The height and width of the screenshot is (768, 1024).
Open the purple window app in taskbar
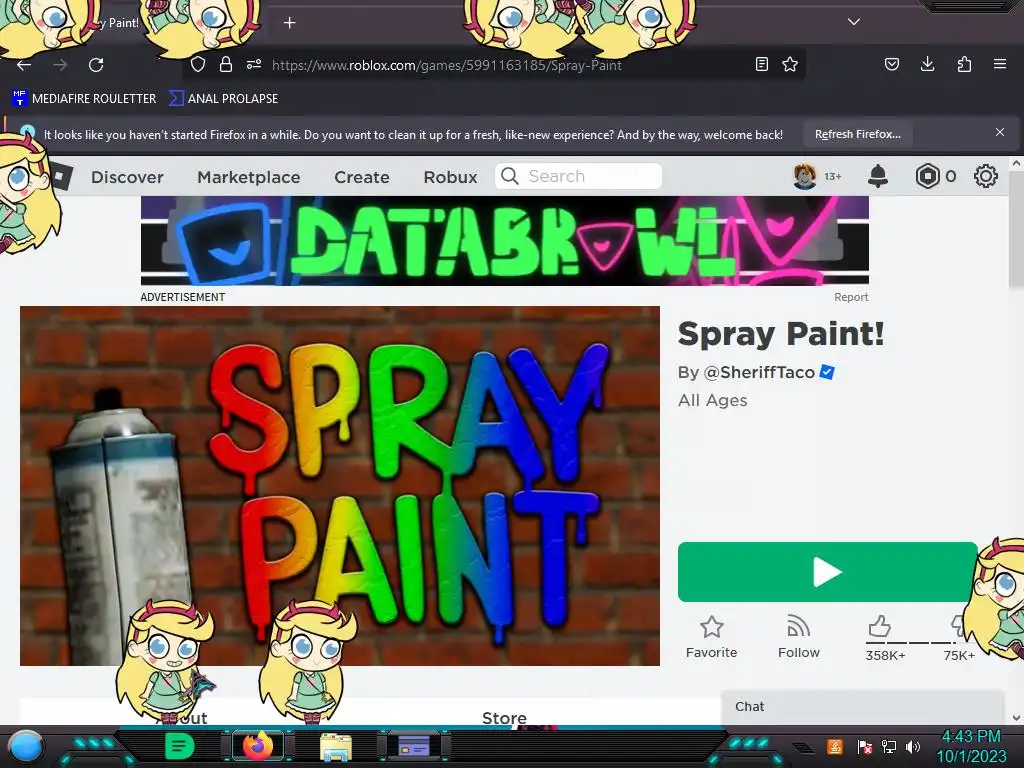pyautogui.click(x=414, y=746)
